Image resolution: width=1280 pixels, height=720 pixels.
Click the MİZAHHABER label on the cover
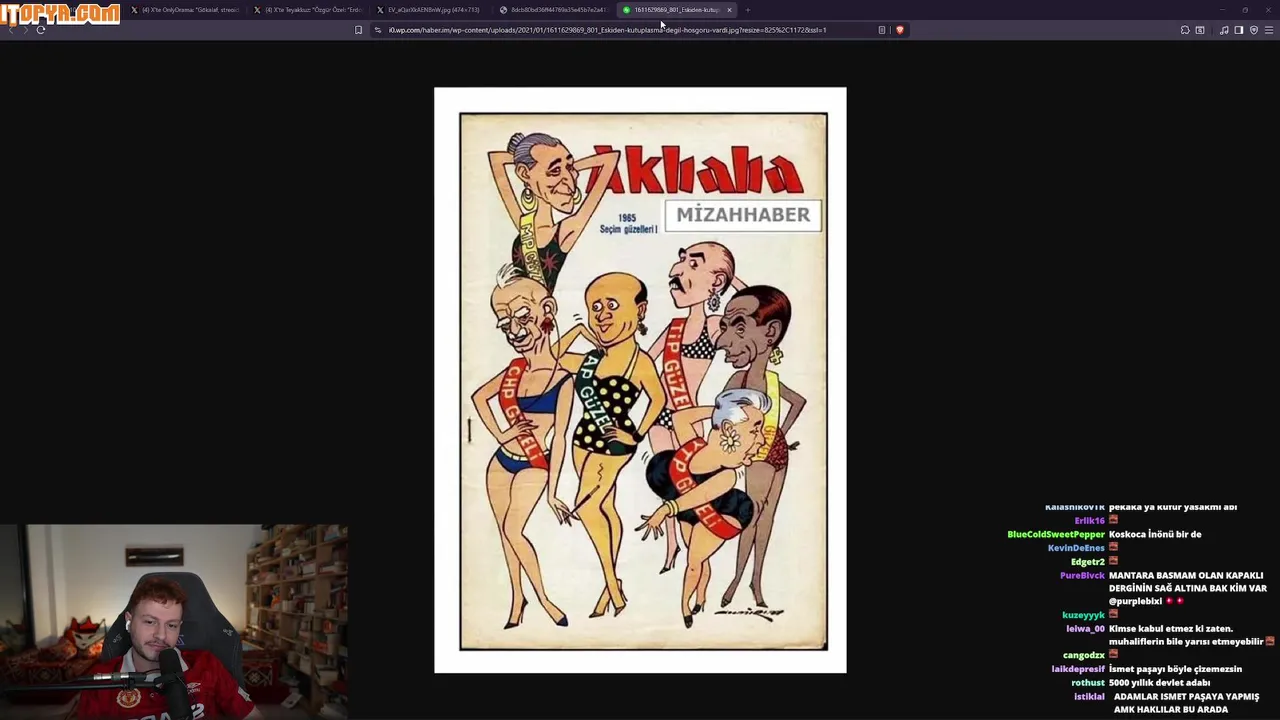coord(743,215)
